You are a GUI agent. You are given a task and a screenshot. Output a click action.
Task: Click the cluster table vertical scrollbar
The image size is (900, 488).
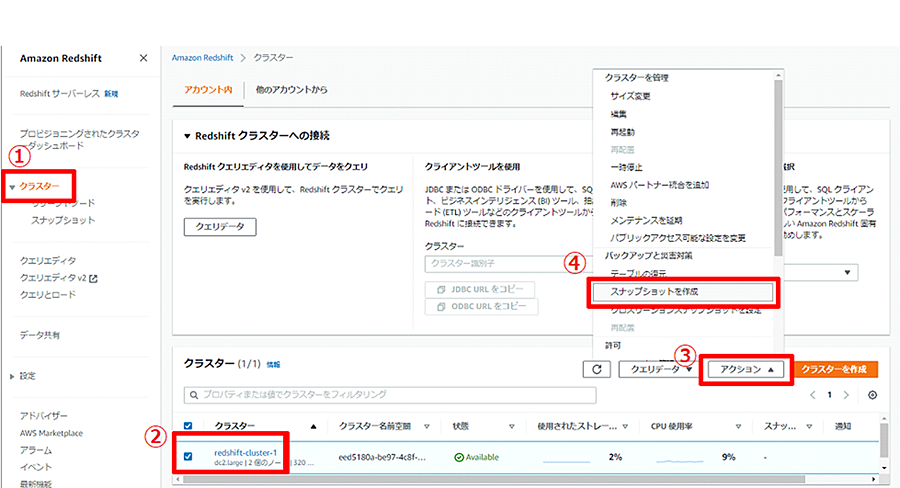tap(884, 441)
